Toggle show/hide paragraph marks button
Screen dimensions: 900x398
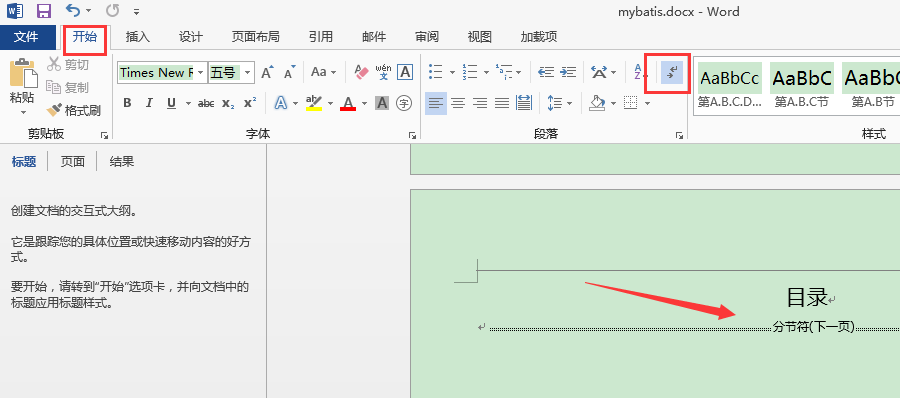pyautogui.click(x=672, y=72)
